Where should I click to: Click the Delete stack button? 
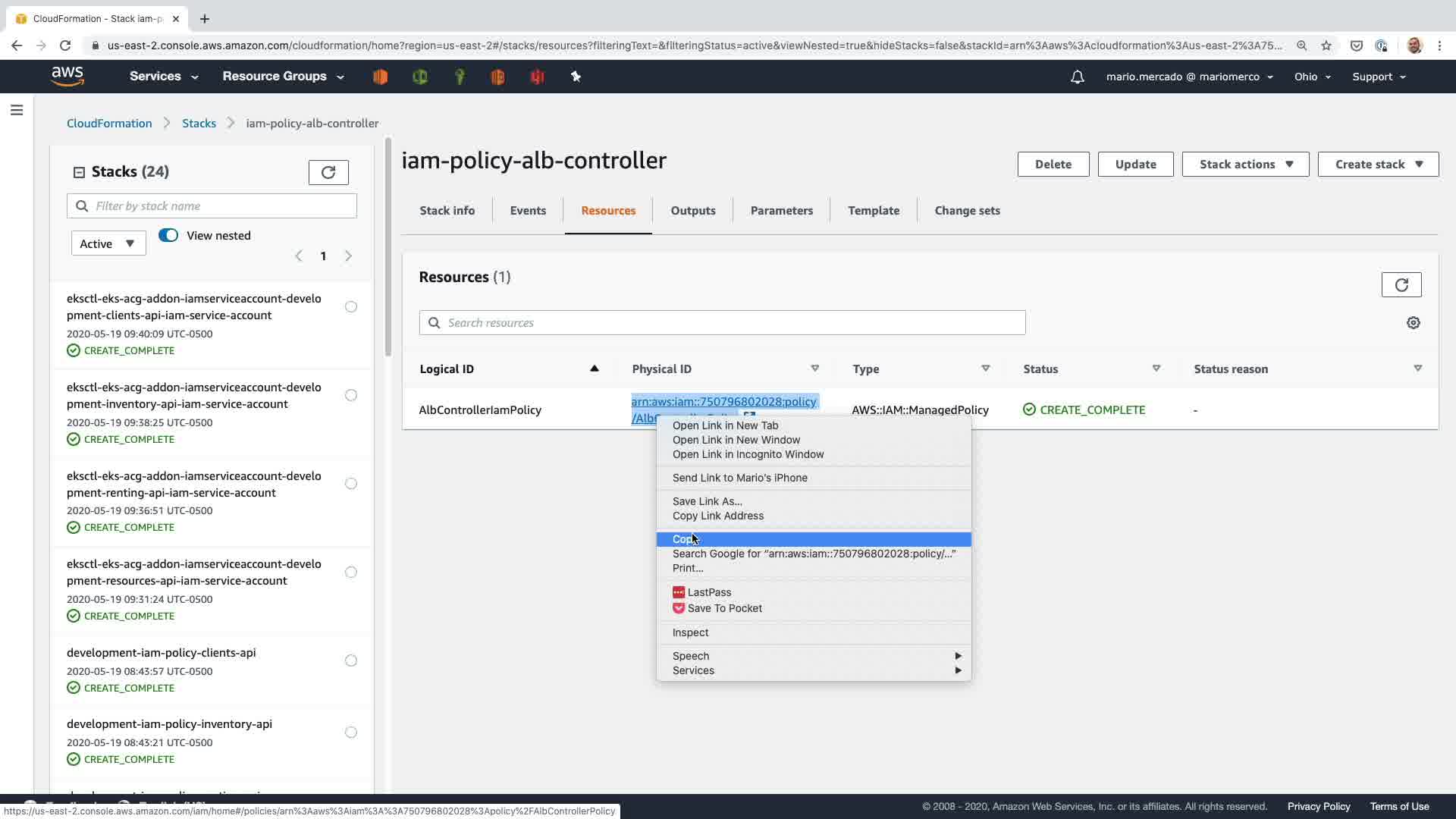click(x=1053, y=165)
